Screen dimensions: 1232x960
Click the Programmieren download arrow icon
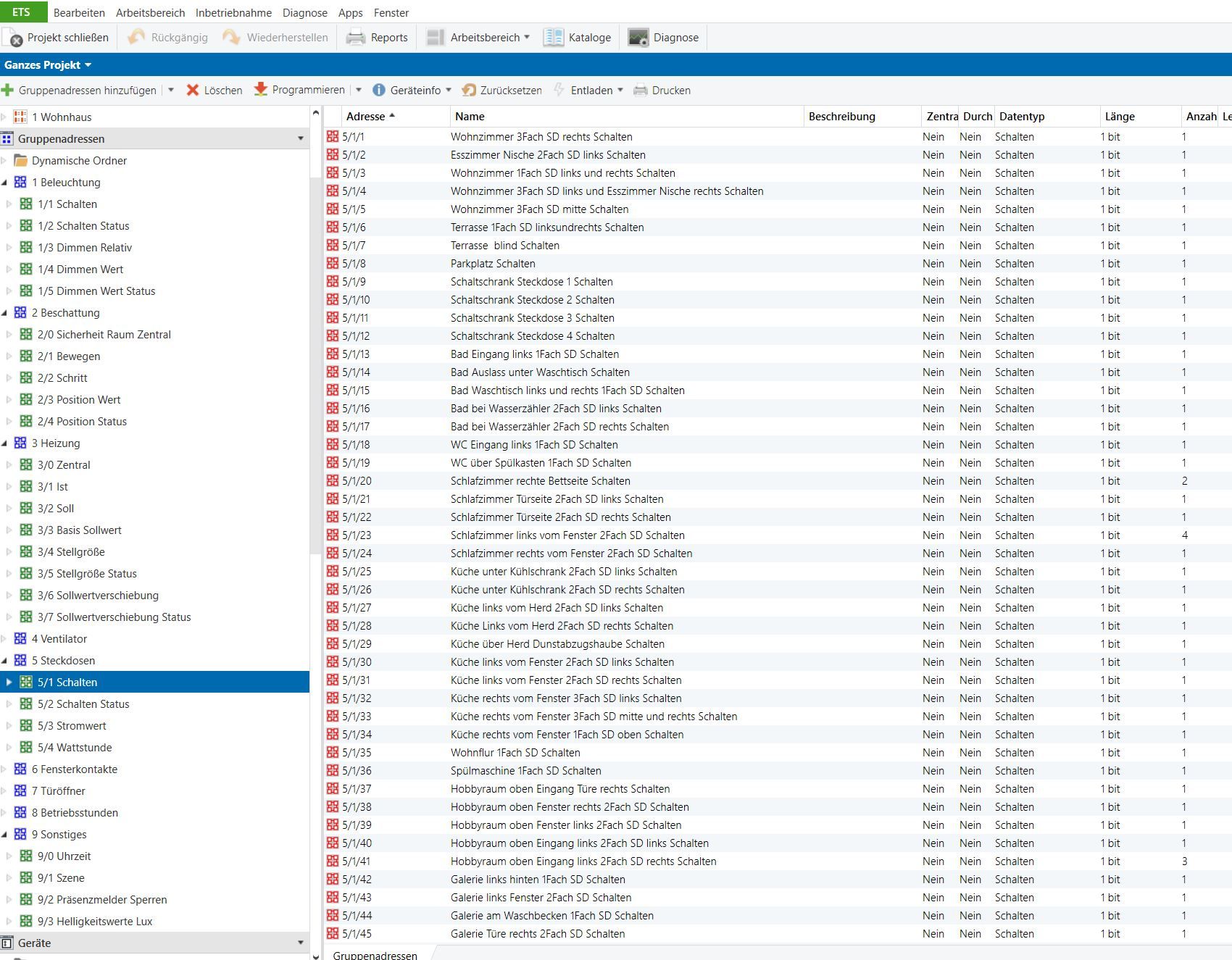[x=261, y=89]
